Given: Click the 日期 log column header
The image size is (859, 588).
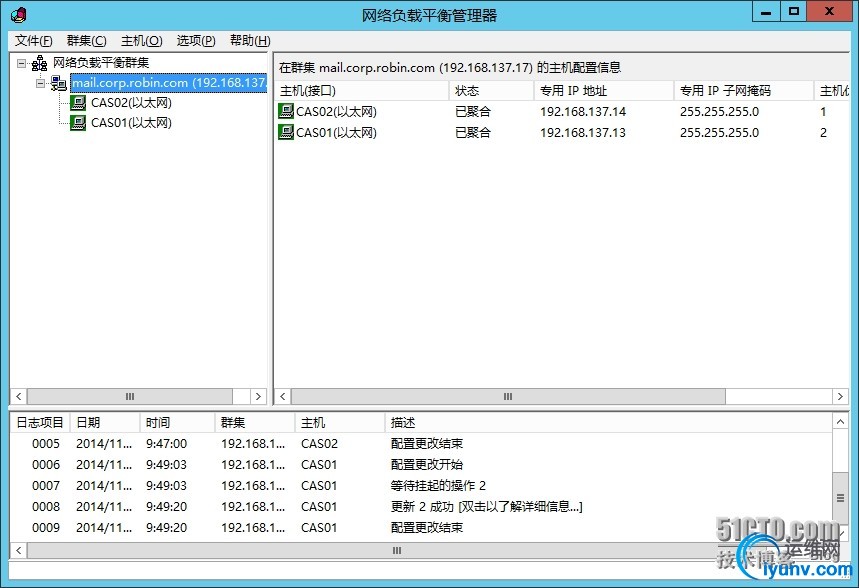Looking at the screenshot, I should pyautogui.click(x=105, y=423).
